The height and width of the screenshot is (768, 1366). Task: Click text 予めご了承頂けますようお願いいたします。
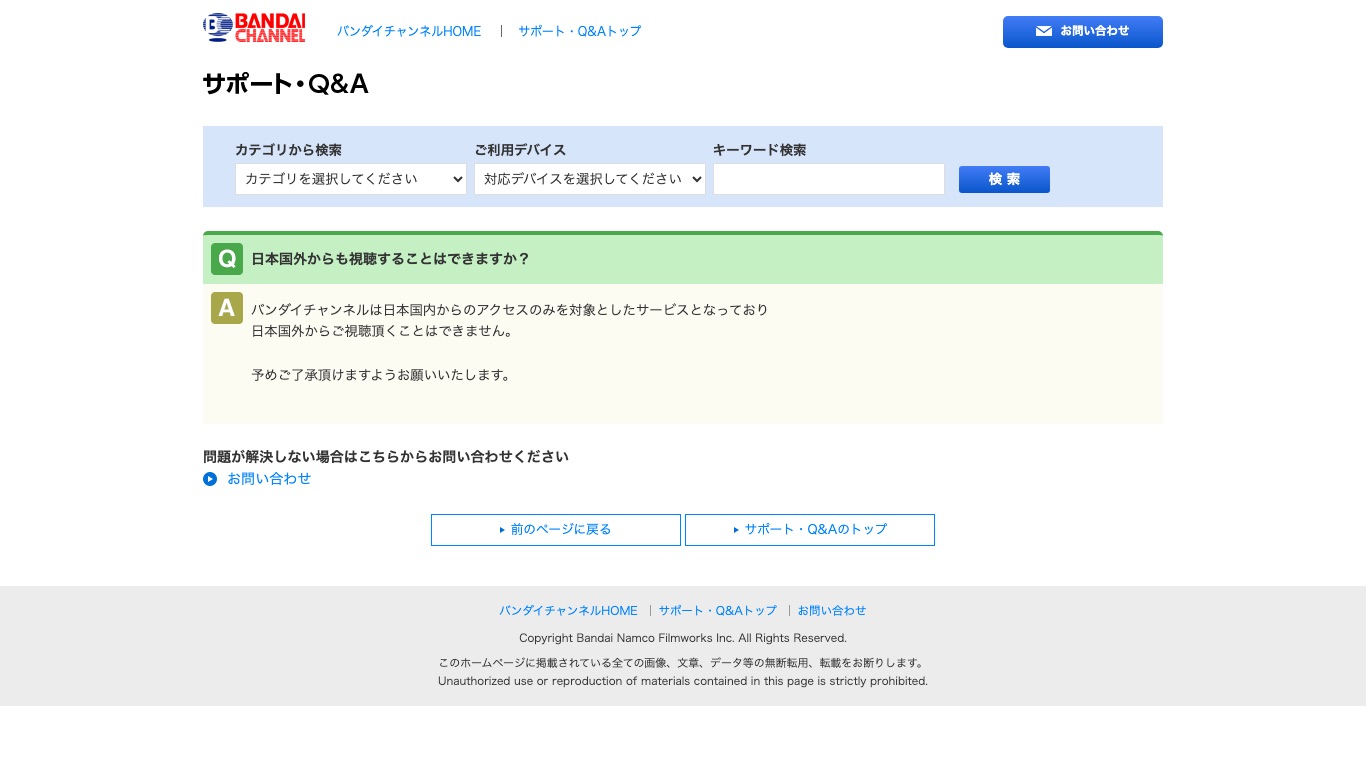[382, 376]
